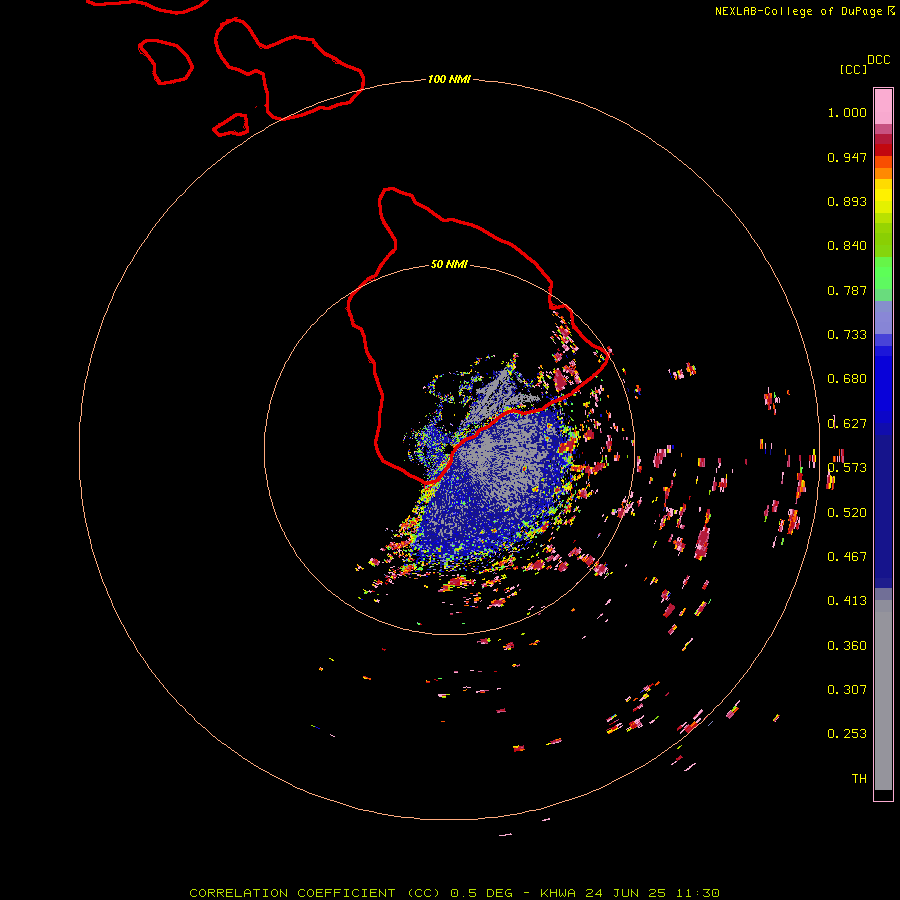Click the 0.680 scale value
Viewport: 900px width, 900px height.
coord(847,379)
